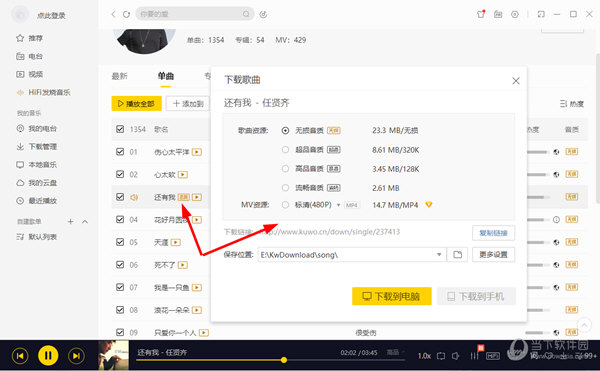Play the previous track
The width and height of the screenshot is (600, 371).
point(20,356)
